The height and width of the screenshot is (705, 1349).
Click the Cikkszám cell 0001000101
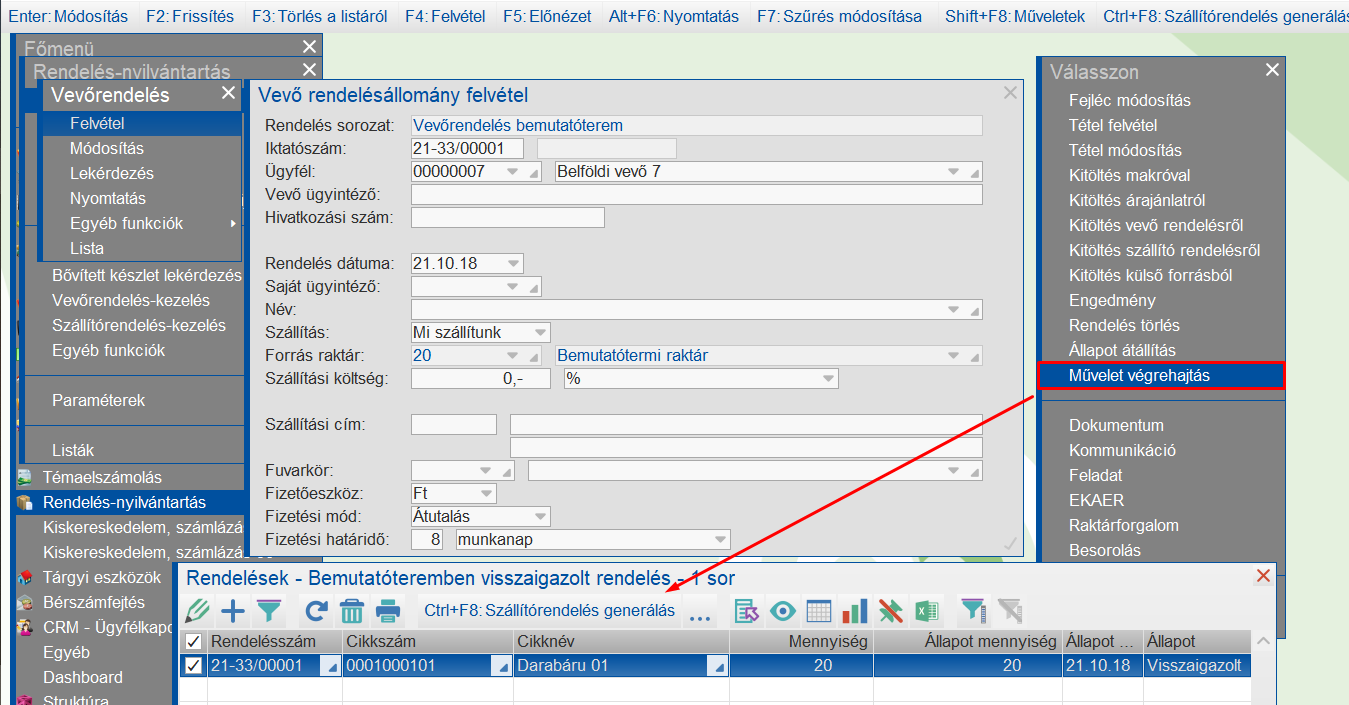tap(427, 666)
